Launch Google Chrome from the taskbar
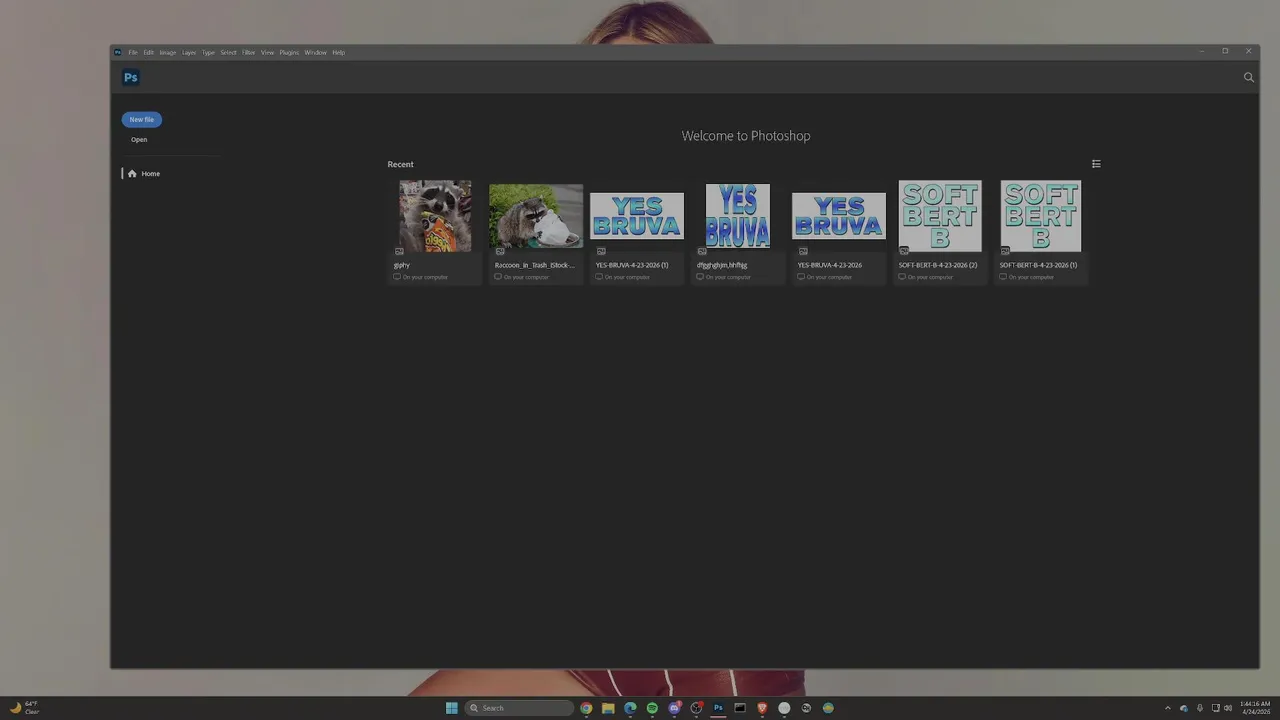Screen dimensions: 1280x720 pos(586,708)
